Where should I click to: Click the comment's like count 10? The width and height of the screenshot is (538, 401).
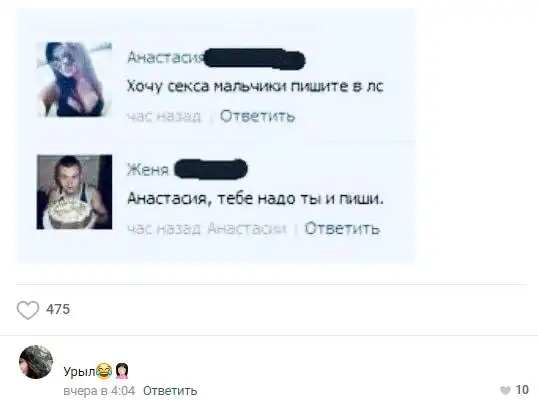(x=522, y=390)
